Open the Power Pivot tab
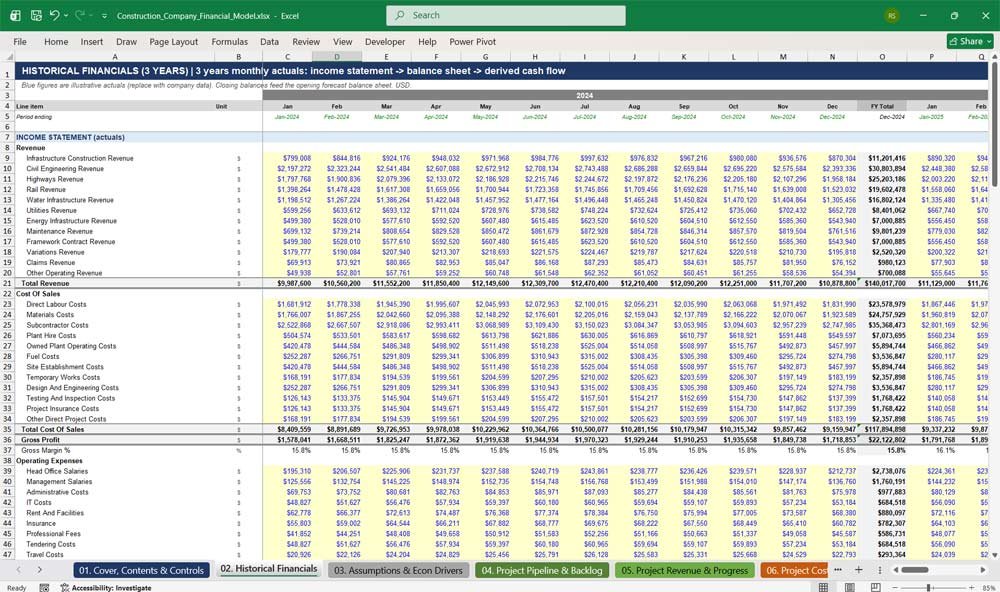The width and height of the screenshot is (1000, 592). [x=473, y=41]
